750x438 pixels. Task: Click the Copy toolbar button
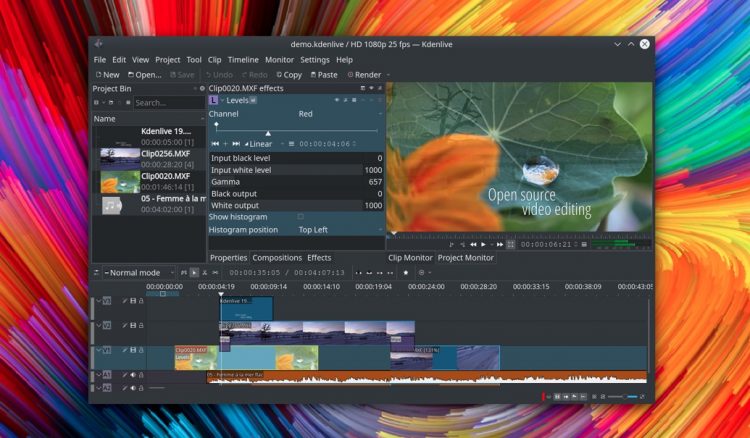(x=289, y=75)
